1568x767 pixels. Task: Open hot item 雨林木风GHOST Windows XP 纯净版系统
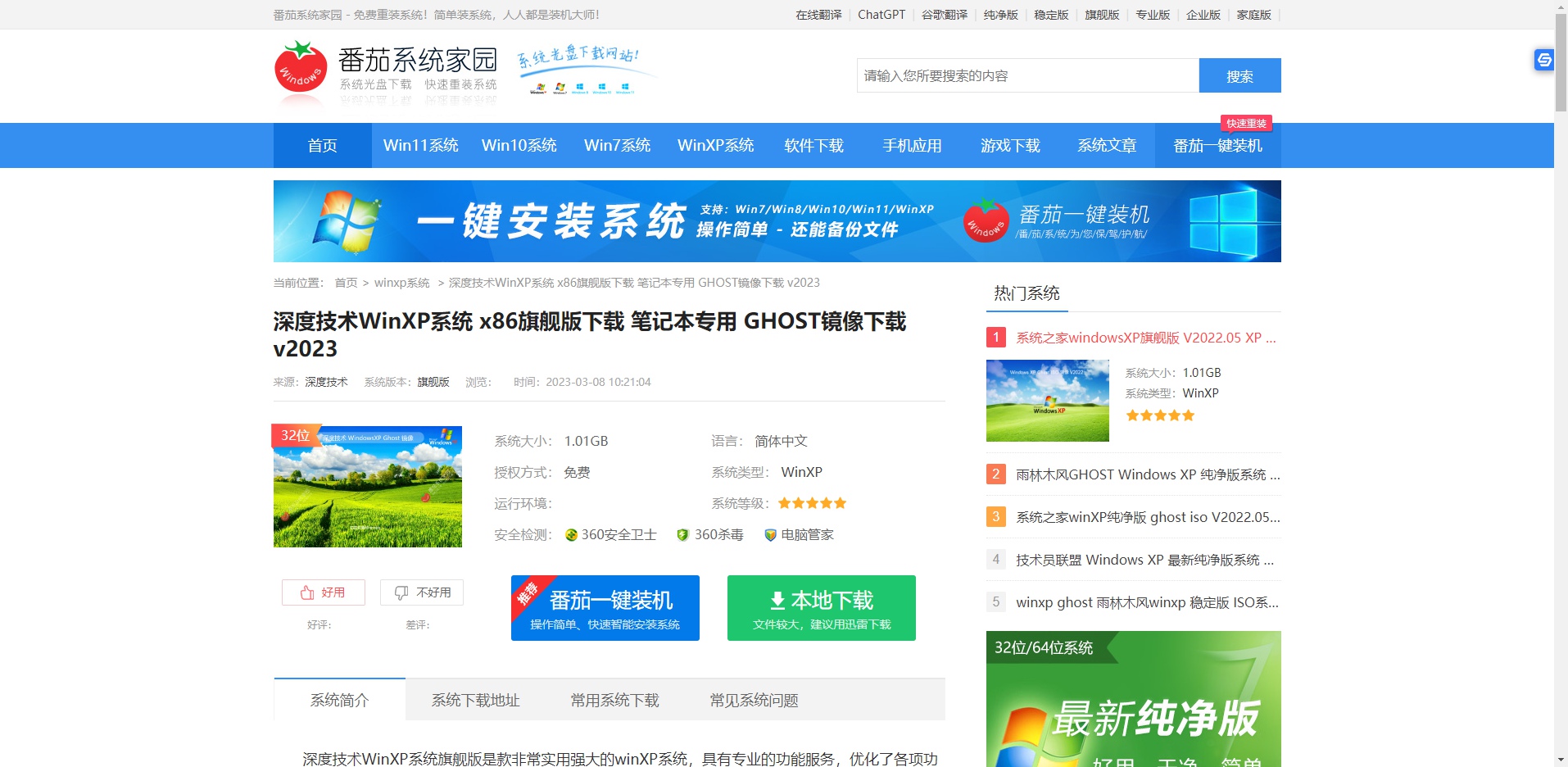coord(1148,474)
